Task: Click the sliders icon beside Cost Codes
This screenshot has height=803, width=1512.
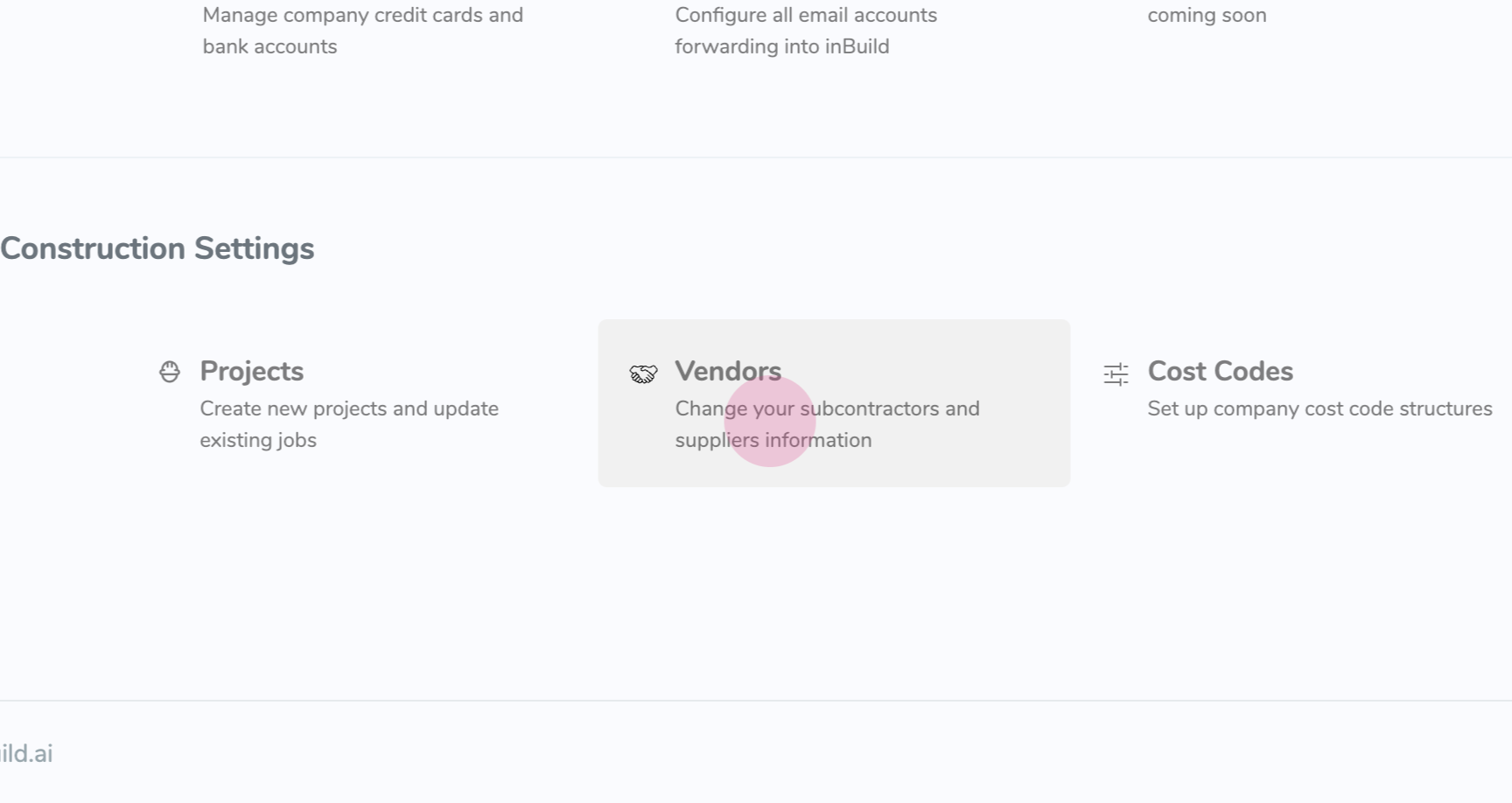Action: 1116,374
